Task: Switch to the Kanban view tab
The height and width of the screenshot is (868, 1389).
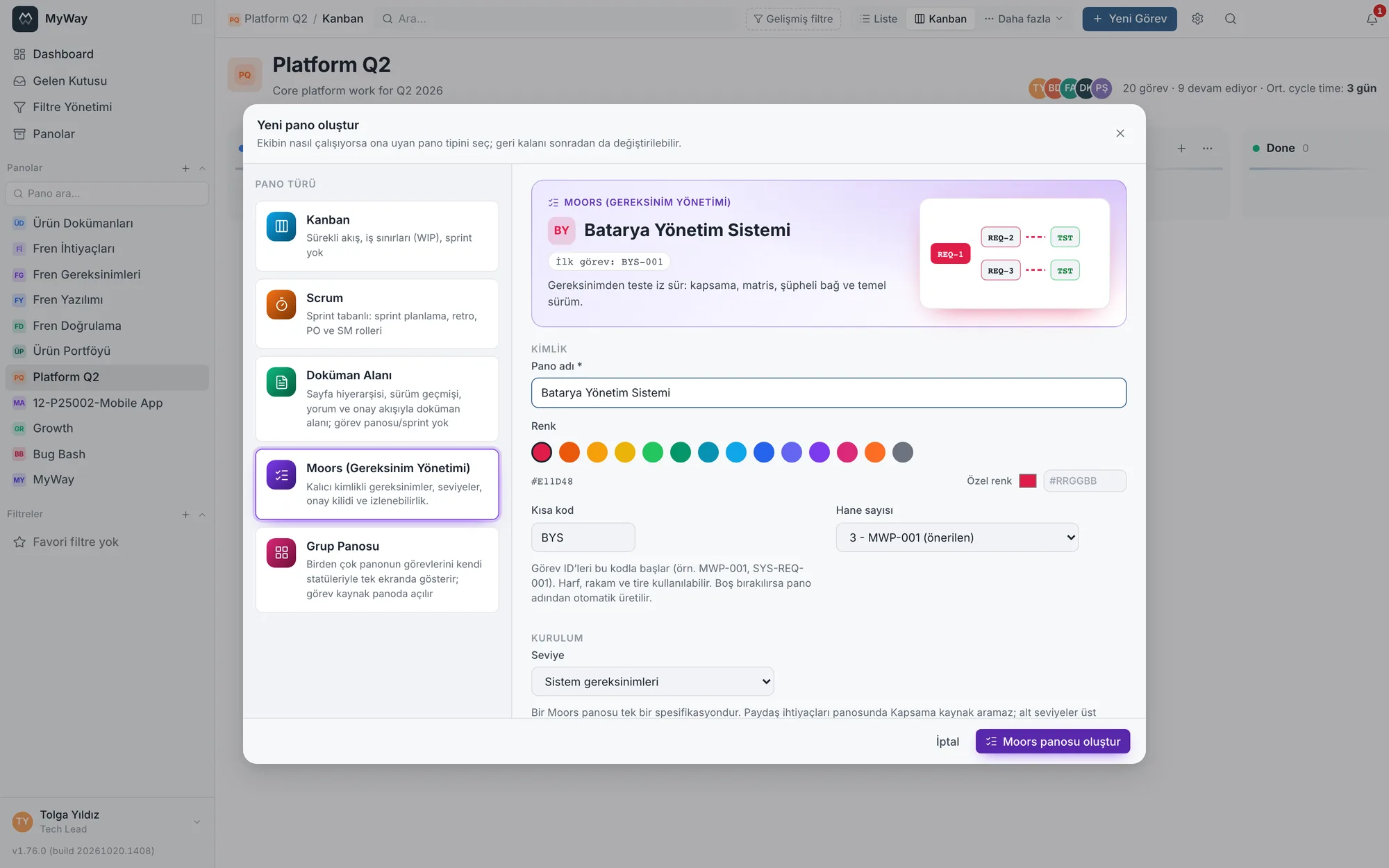Action: 940,19
